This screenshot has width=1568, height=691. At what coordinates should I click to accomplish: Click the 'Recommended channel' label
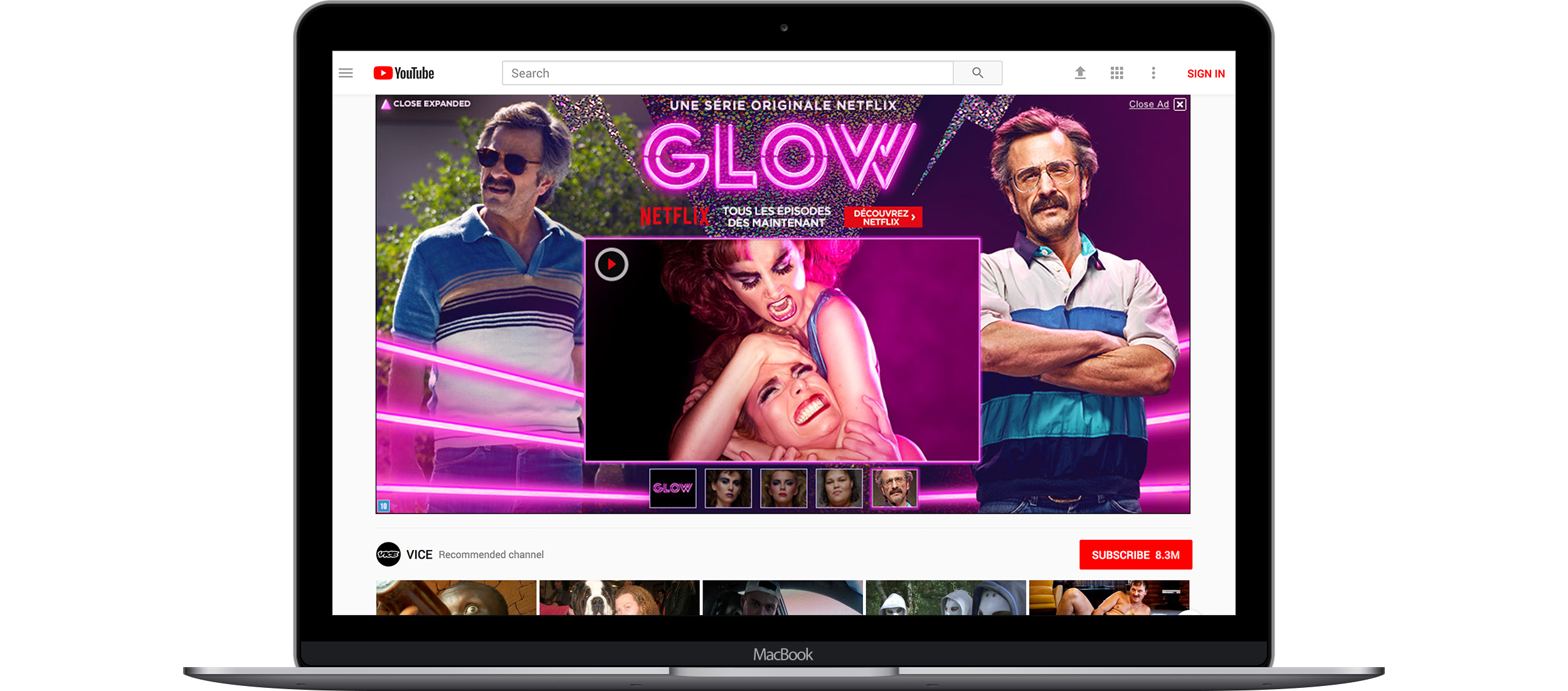(x=491, y=555)
